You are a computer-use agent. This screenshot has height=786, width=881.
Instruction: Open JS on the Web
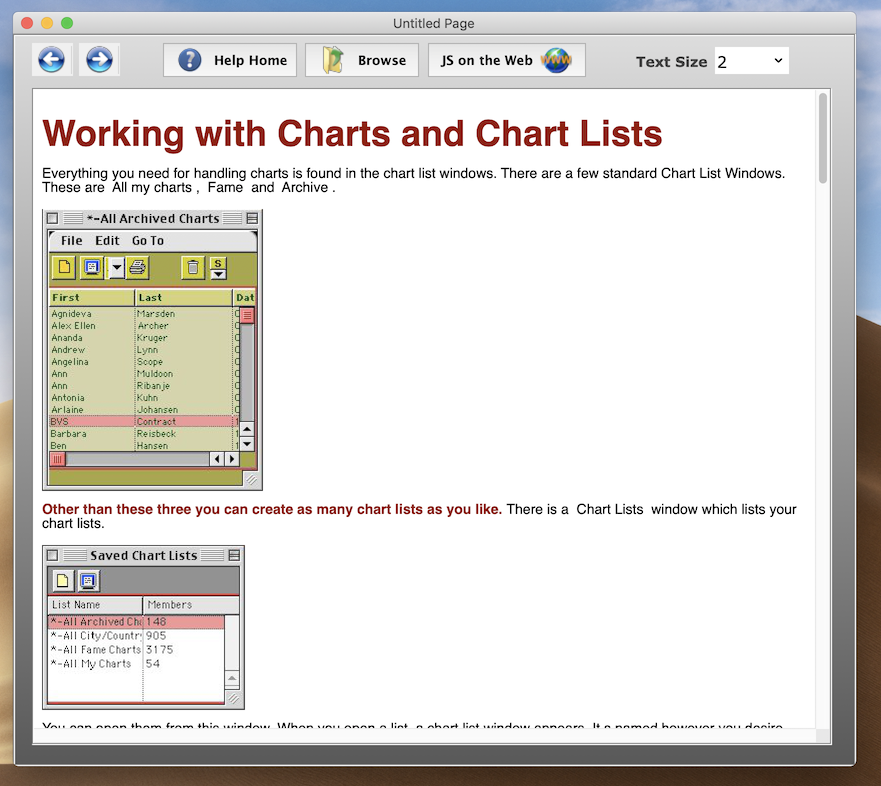click(x=506, y=60)
